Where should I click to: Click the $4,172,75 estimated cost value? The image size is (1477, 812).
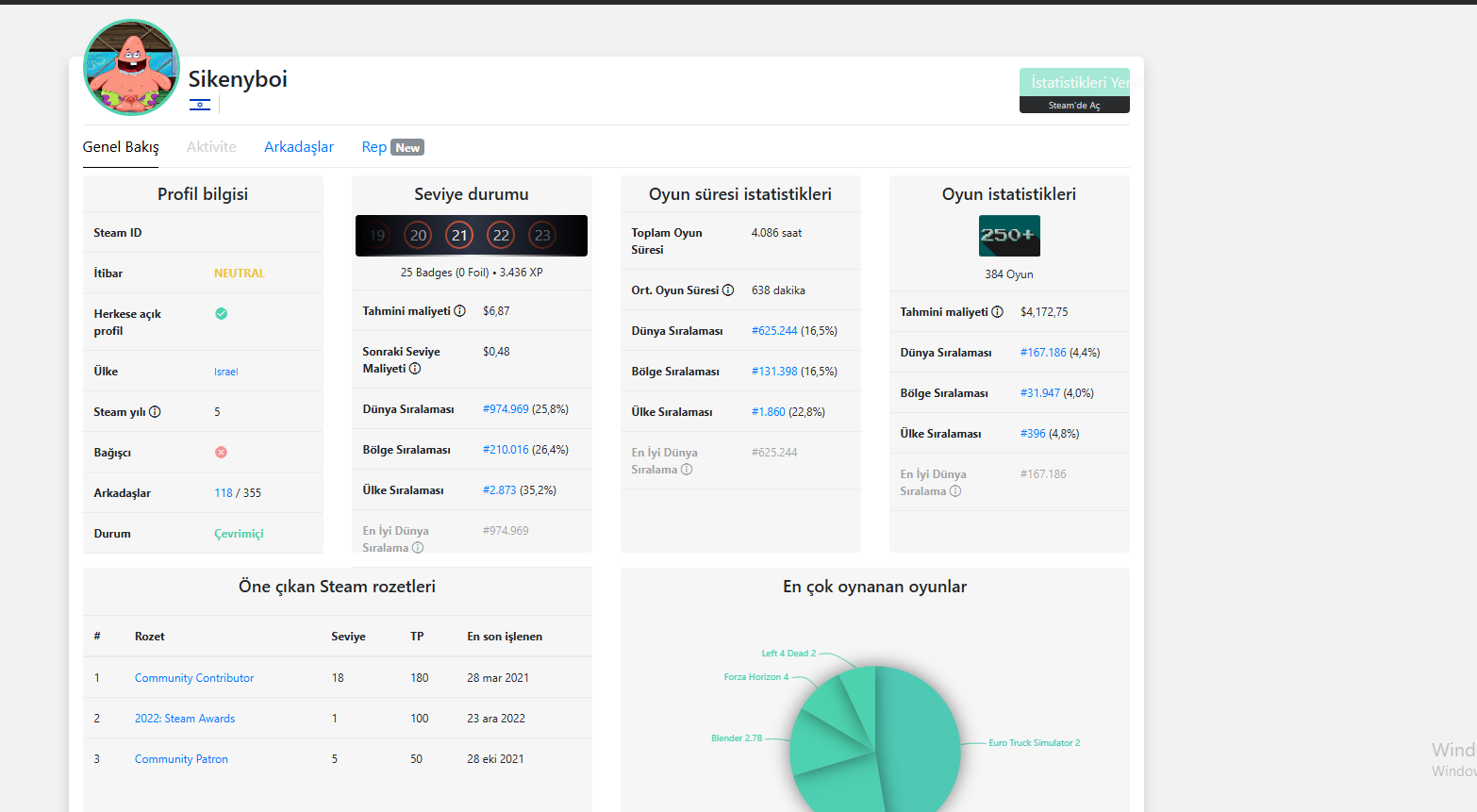click(x=1044, y=312)
